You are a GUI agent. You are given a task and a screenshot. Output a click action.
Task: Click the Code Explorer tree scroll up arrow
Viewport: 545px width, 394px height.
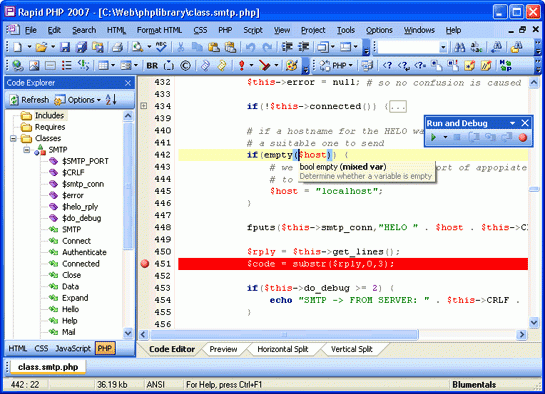(128, 116)
